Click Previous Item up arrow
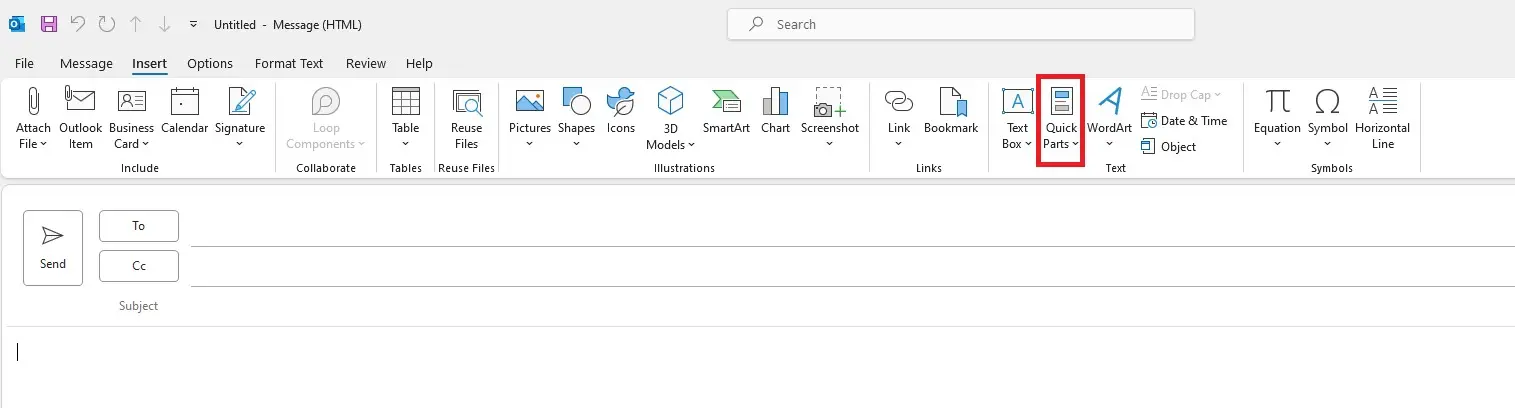Screen dimensions: 1515x408 click(x=136, y=24)
